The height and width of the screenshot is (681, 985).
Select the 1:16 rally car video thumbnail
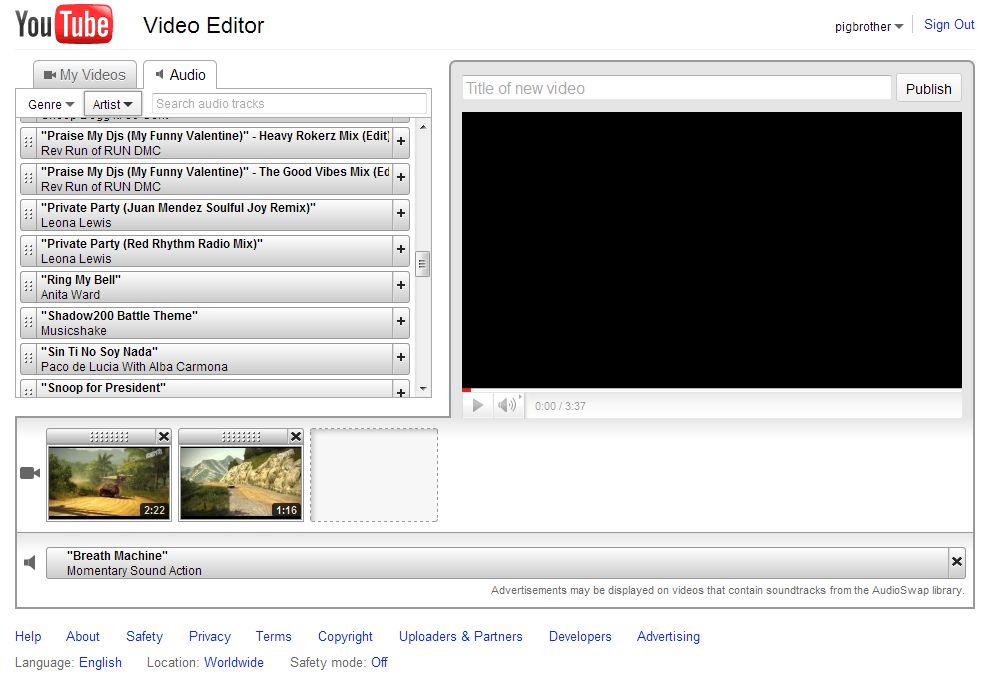click(240, 482)
